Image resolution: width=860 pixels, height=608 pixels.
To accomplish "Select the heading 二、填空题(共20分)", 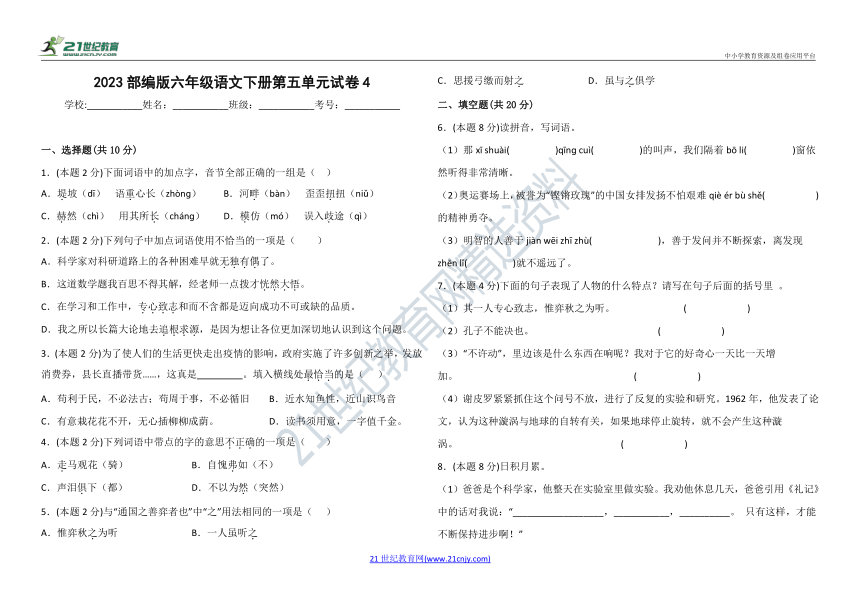I will coord(485,105).
